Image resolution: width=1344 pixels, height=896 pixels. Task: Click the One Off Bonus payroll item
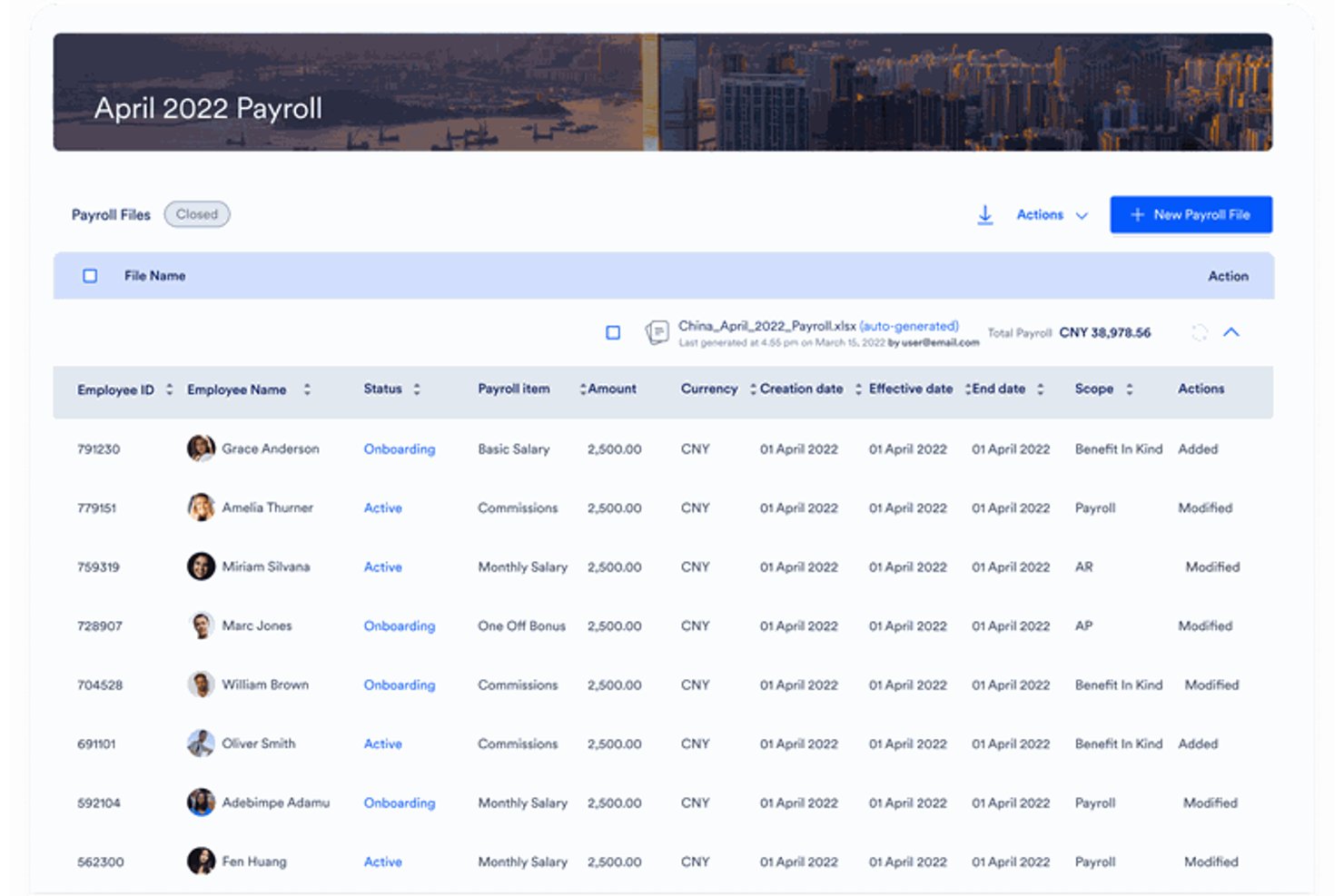522,626
